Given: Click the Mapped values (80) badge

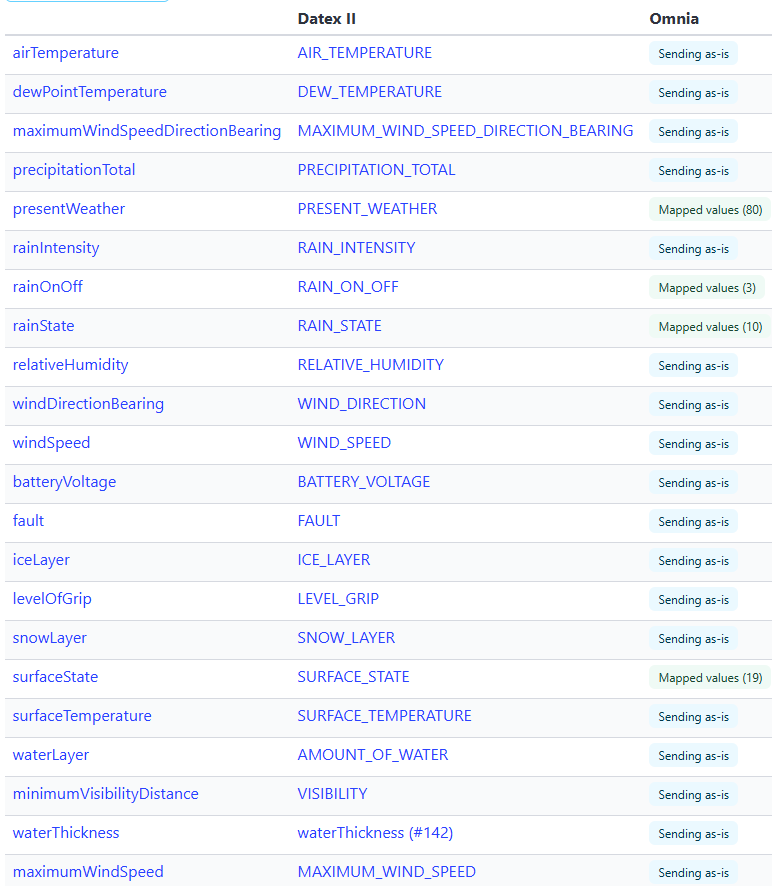Looking at the screenshot, I should 710,210.
